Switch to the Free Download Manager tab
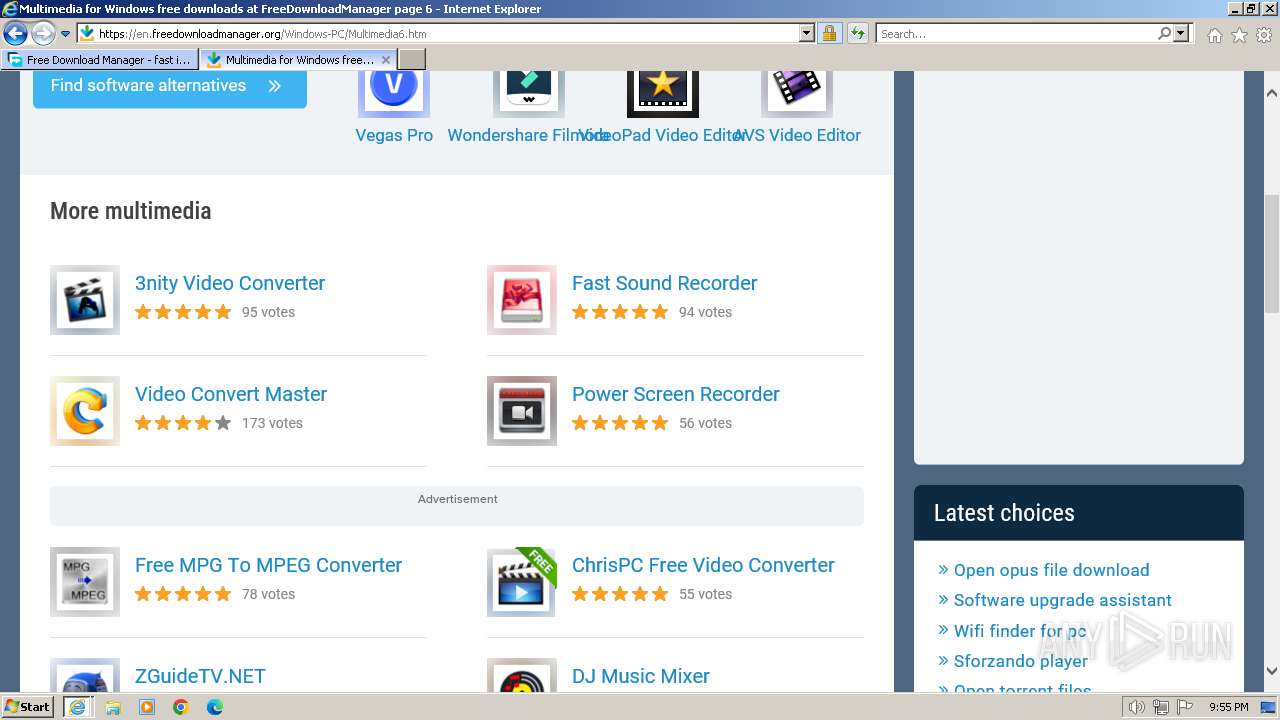 (99, 60)
